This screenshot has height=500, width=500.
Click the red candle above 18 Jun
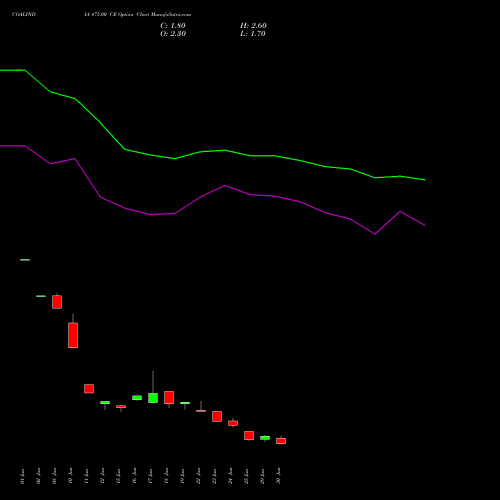(169, 398)
